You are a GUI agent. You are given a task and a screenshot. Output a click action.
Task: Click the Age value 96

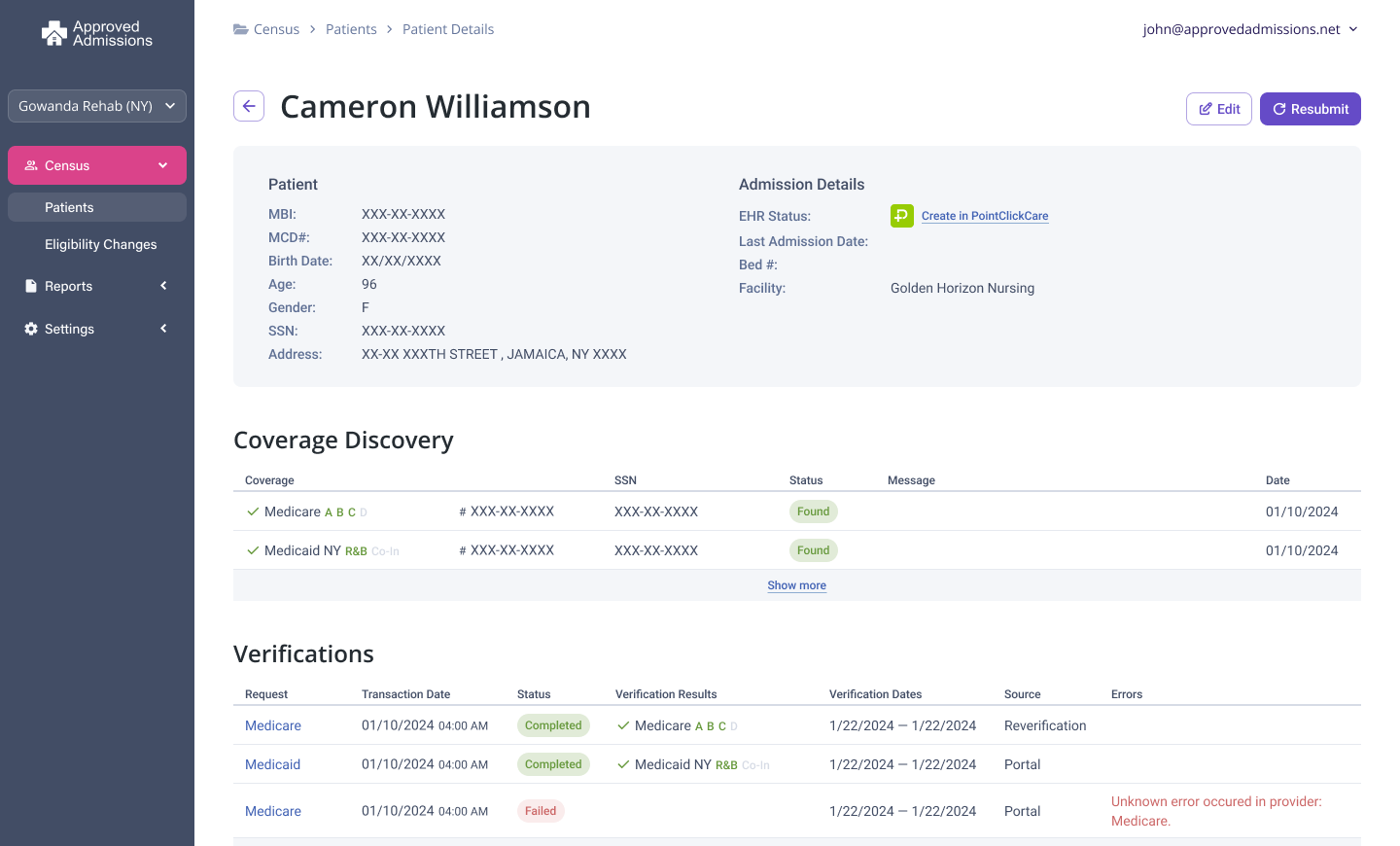pyautogui.click(x=369, y=284)
